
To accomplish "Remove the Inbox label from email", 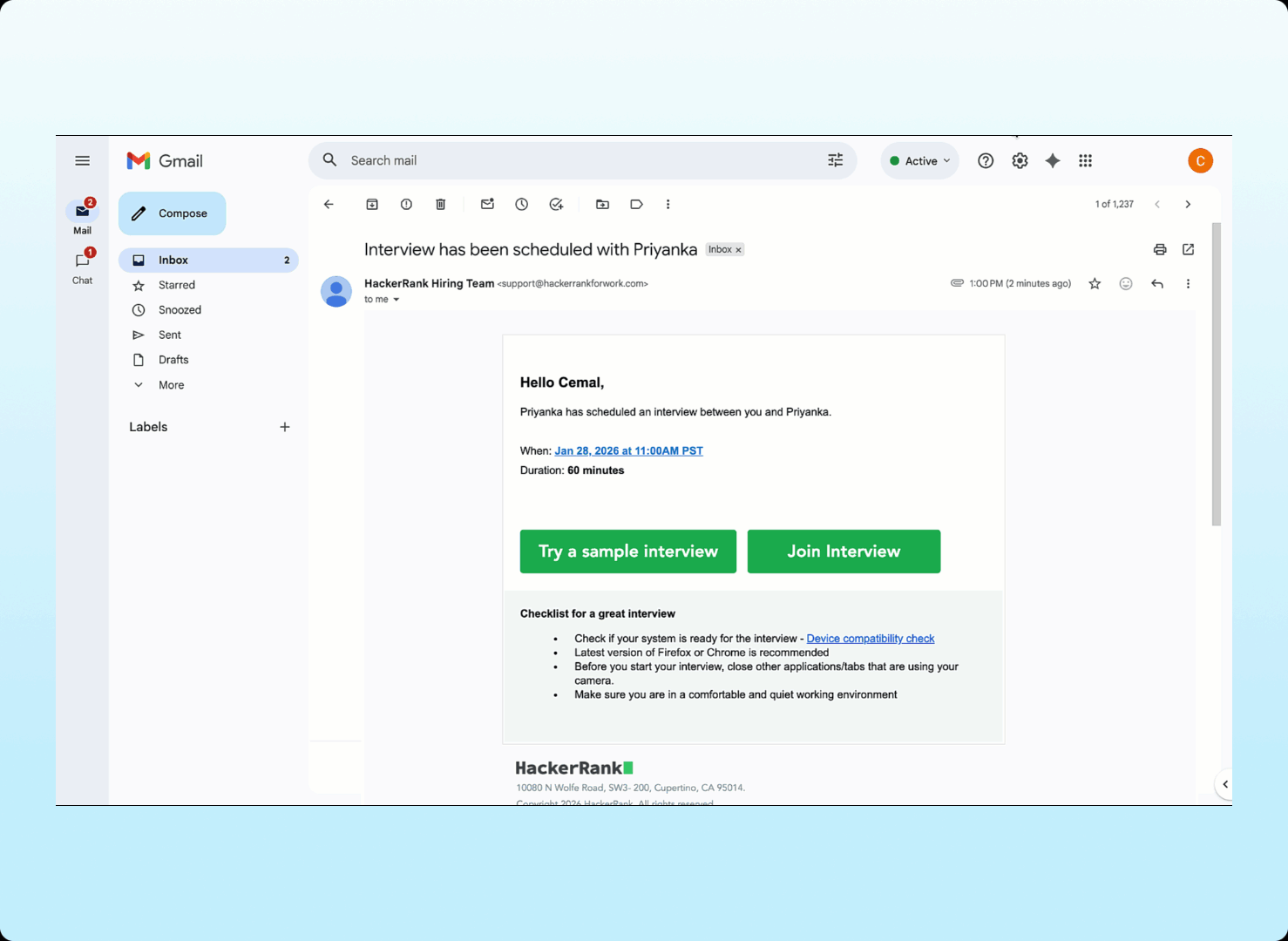I will click(738, 250).
